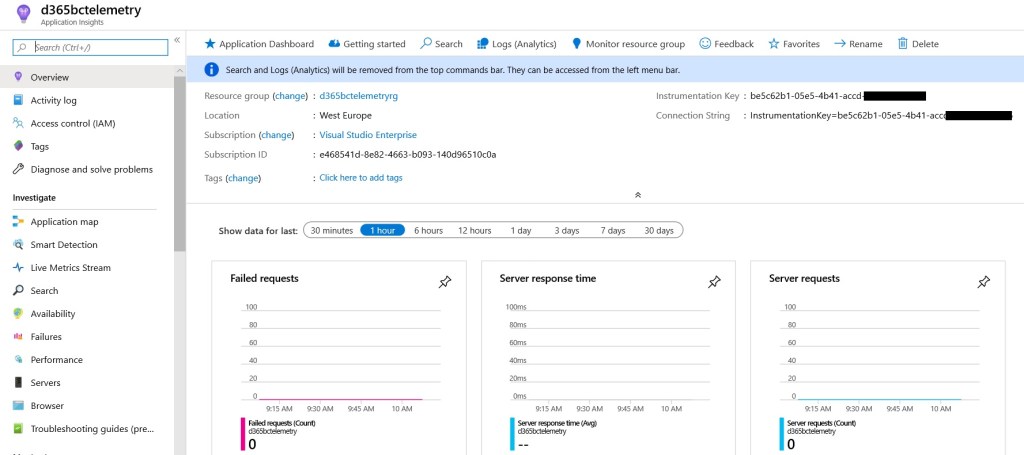Viewport: 1024px width, 455px height.
Task: Select the 1 hour time range
Action: [x=383, y=230]
